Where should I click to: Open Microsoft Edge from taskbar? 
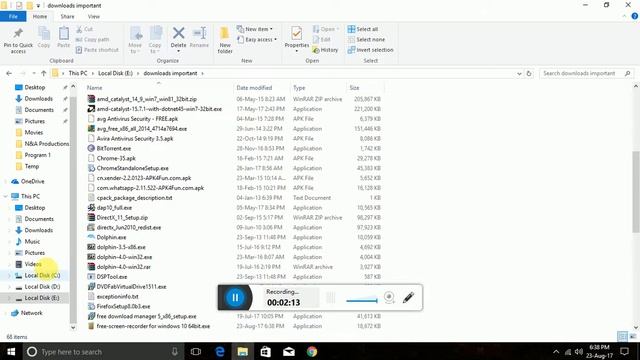pyautogui.click(x=220, y=351)
